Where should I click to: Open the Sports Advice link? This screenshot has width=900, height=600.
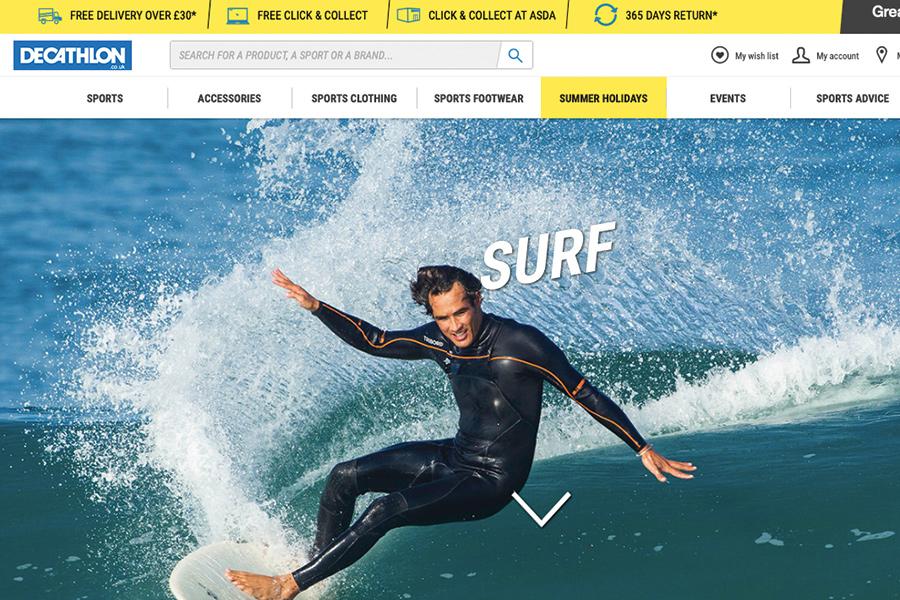pyautogui.click(x=852, y=98)
